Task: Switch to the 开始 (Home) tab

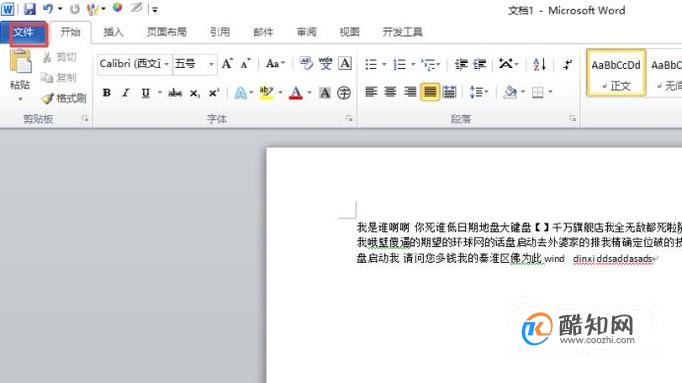Action: coord(70,32)
